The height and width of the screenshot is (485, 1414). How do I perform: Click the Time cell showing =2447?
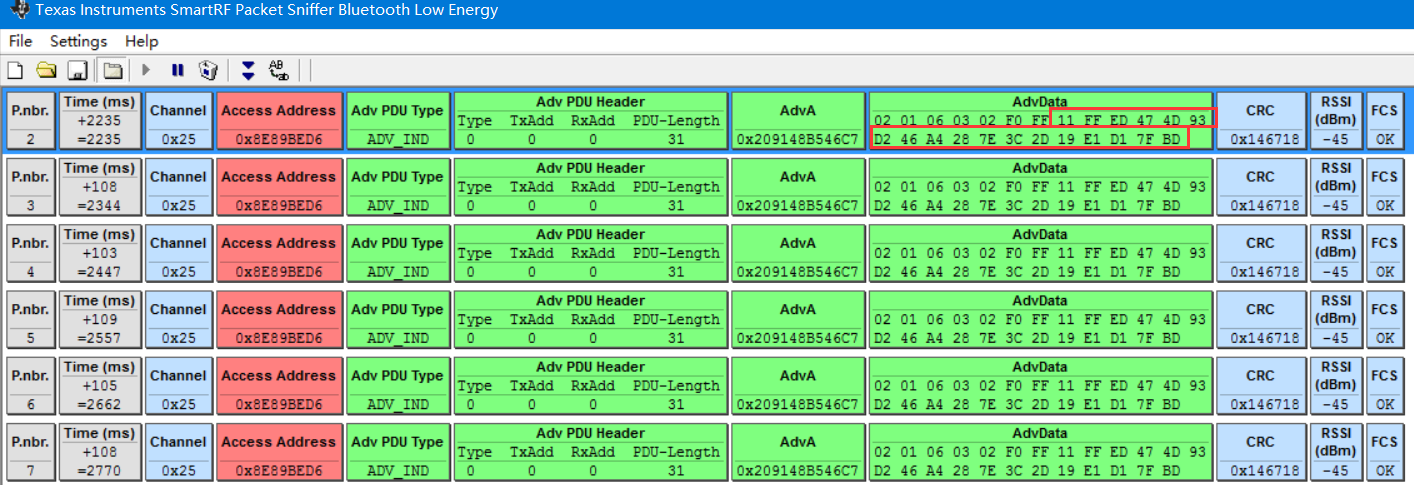(100, 253)
